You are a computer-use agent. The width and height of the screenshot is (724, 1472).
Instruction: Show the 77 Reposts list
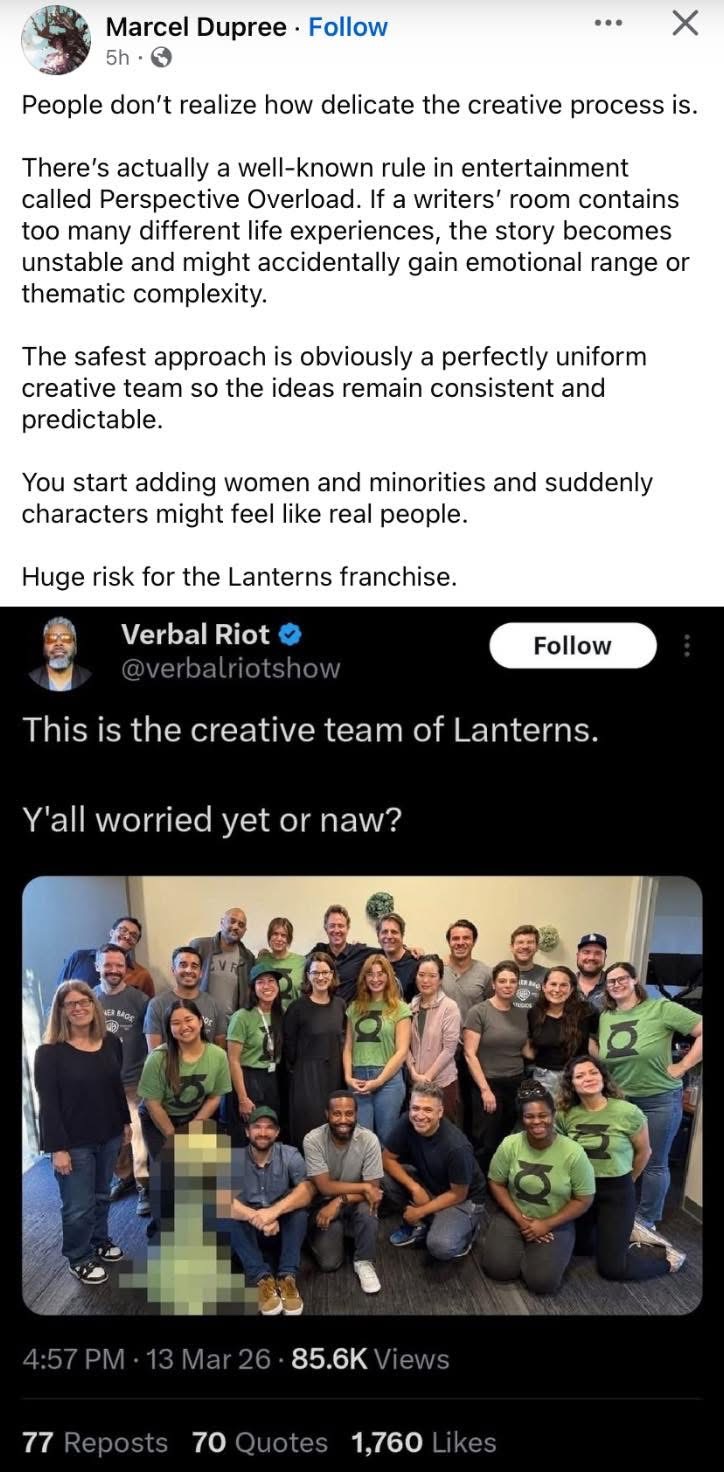(x=95, y=1442)
